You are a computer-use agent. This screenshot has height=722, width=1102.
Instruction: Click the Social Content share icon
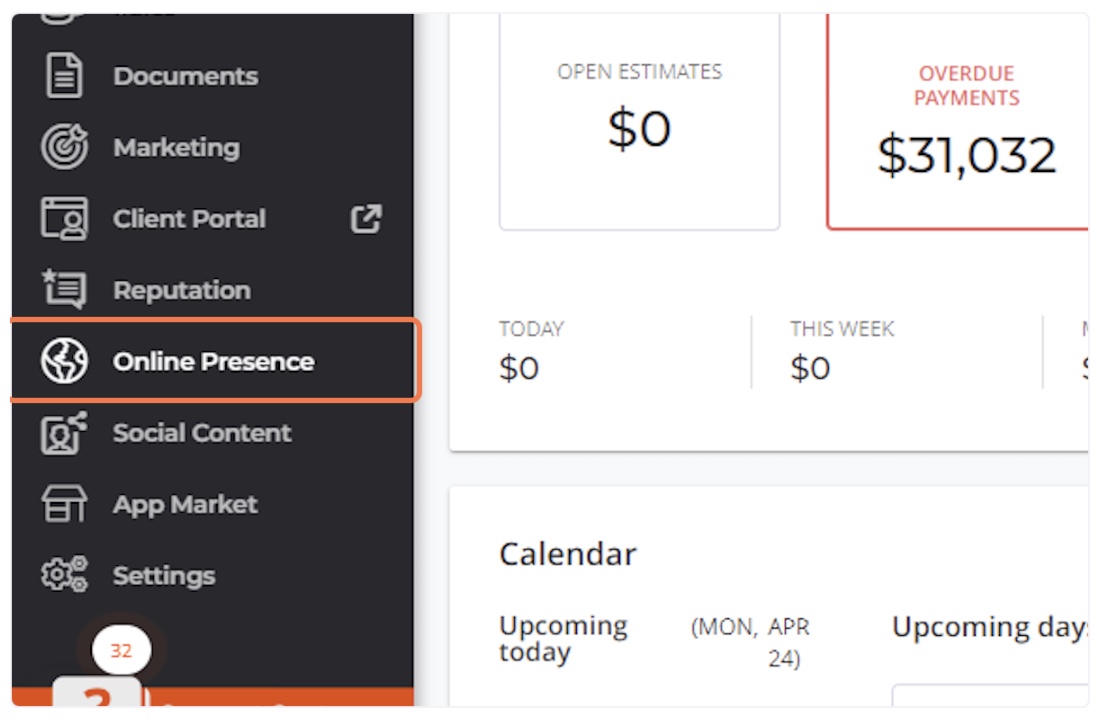(64, 432)
